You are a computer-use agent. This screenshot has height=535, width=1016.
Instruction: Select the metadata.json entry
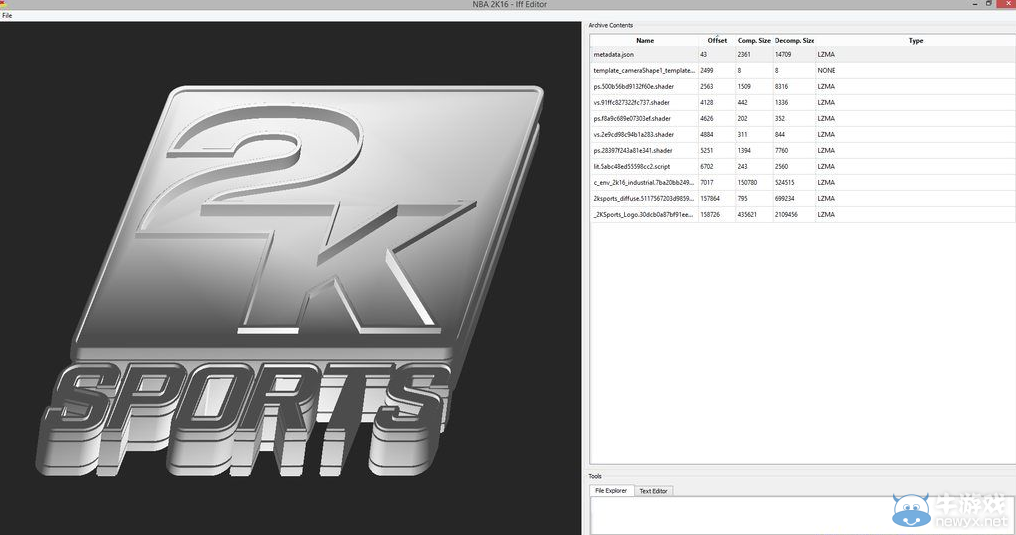pyautogui.click(x=614, y=54)
